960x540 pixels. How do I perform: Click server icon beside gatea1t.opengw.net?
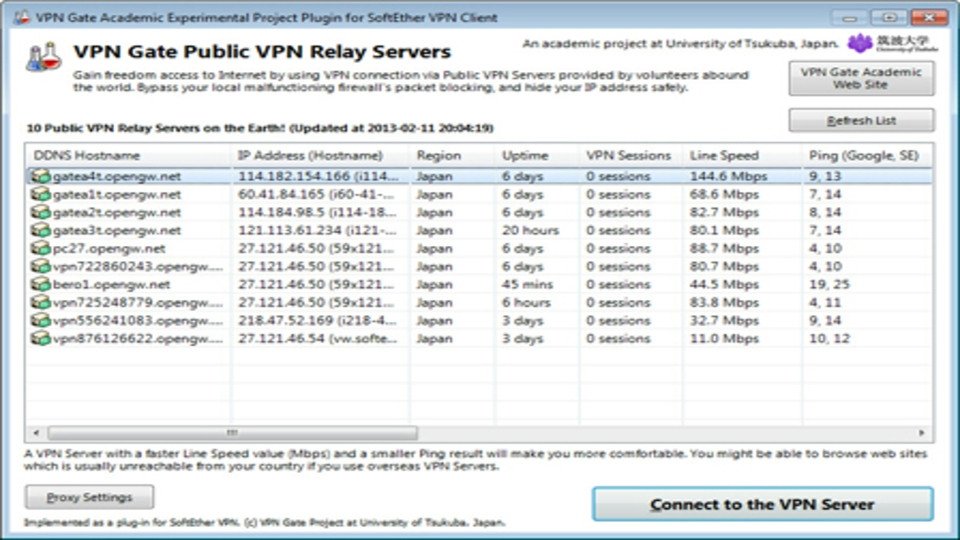(x=40, y=195)
